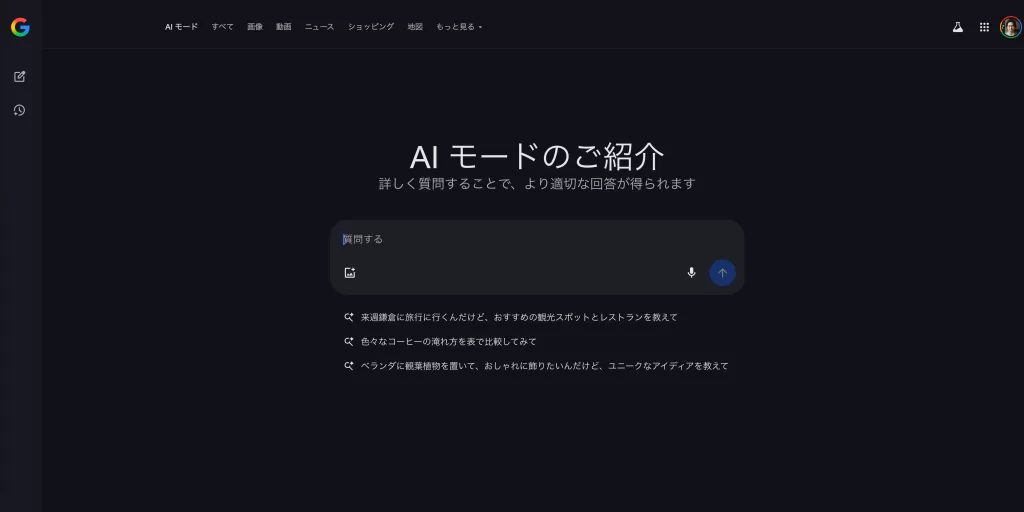Screen dimensions: 1024x512
Task: Switch to the ニュース tab
Action: pyautogui.click(x=319, y=27)
